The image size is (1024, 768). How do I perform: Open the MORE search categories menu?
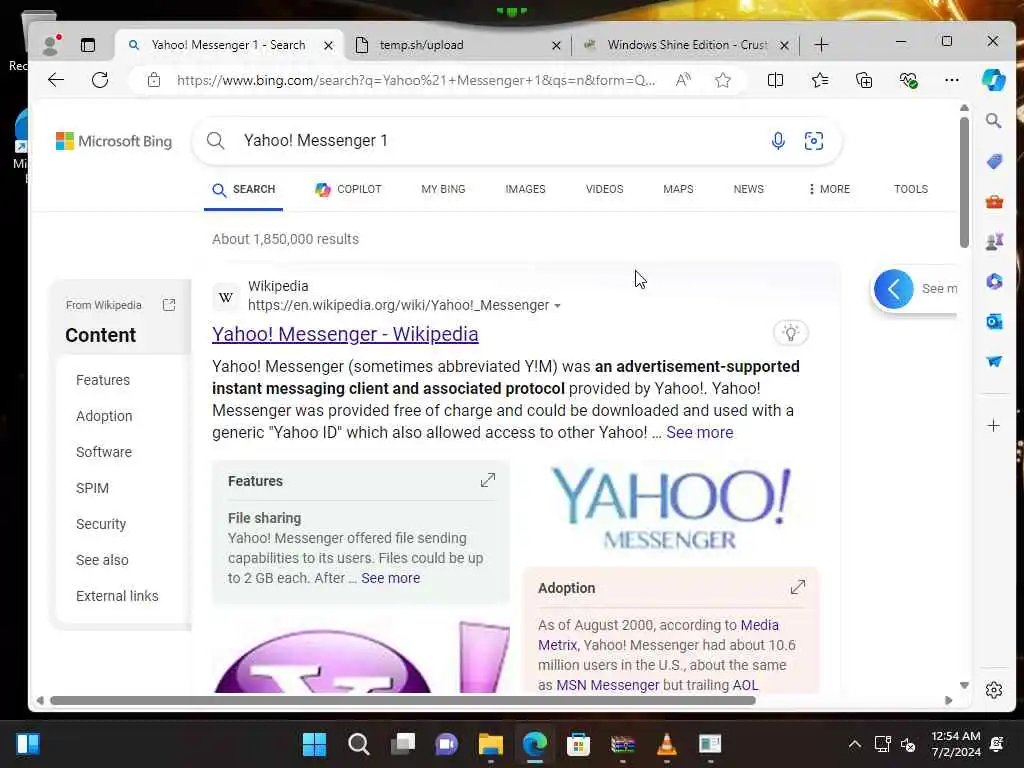(x=829, y=189)
